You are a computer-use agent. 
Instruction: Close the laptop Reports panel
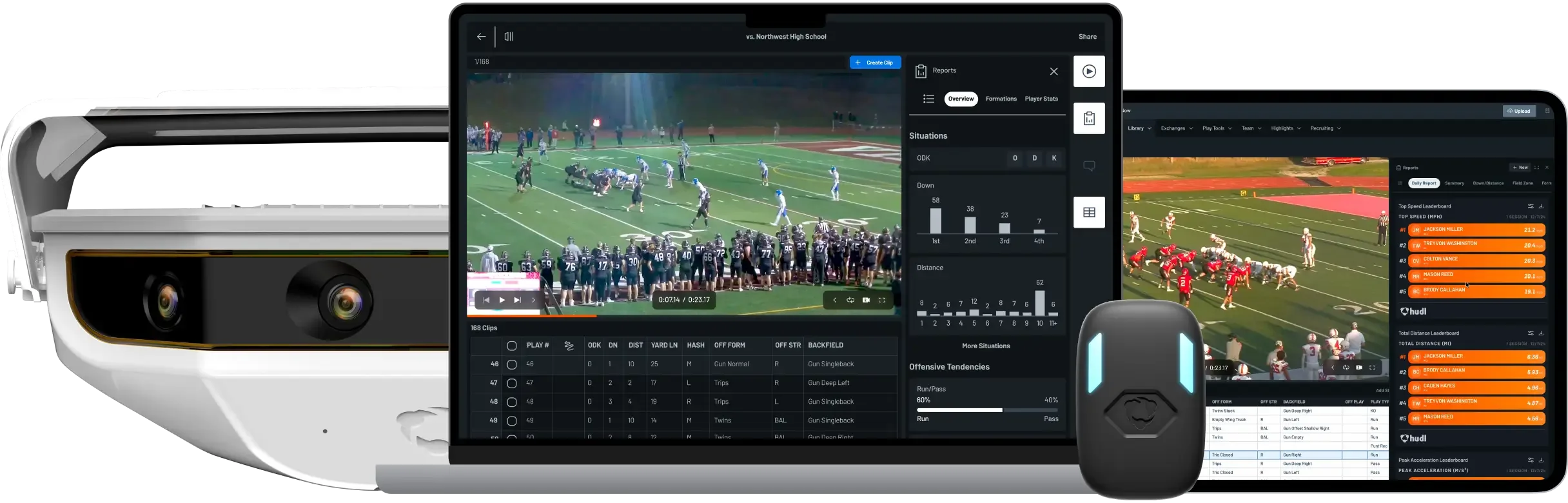[x=1053, y=72]
